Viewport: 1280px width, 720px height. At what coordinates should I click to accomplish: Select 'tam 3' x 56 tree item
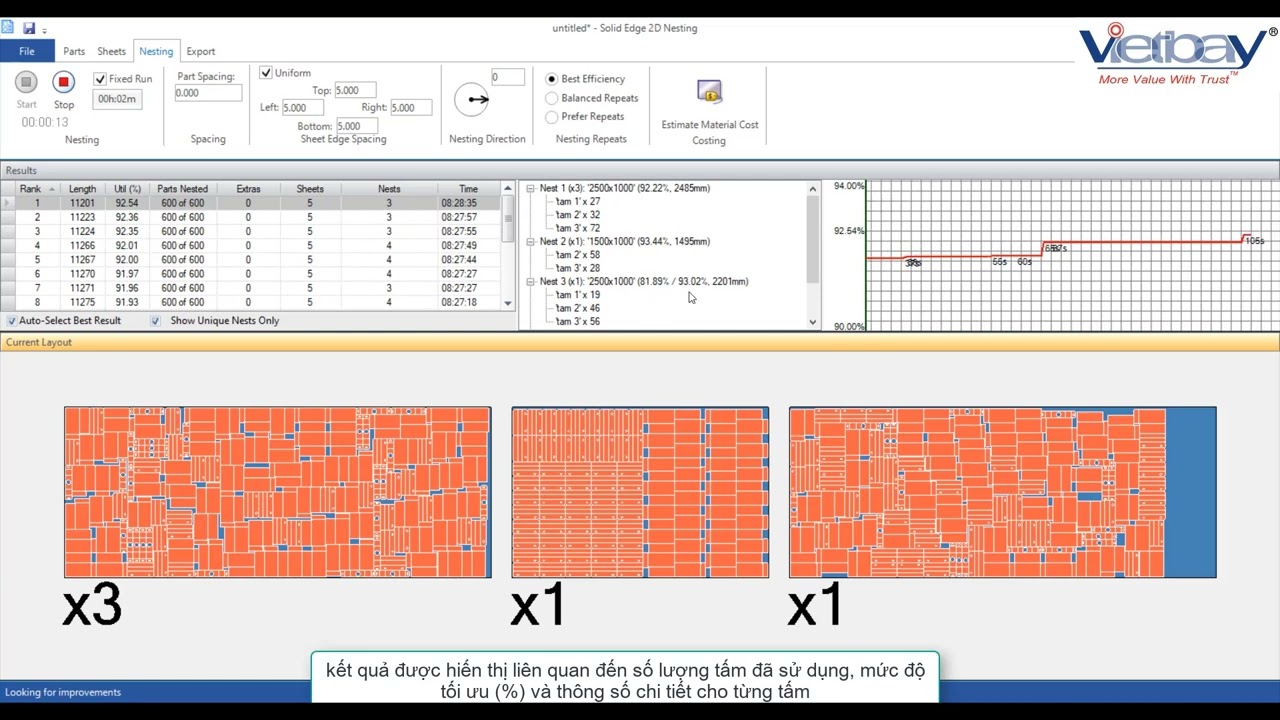(578, 321)
